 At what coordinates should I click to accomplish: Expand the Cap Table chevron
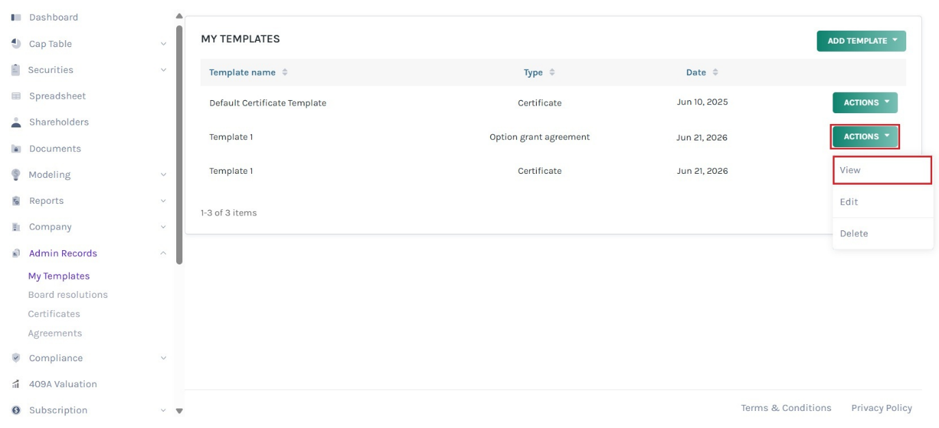point(163,44)
